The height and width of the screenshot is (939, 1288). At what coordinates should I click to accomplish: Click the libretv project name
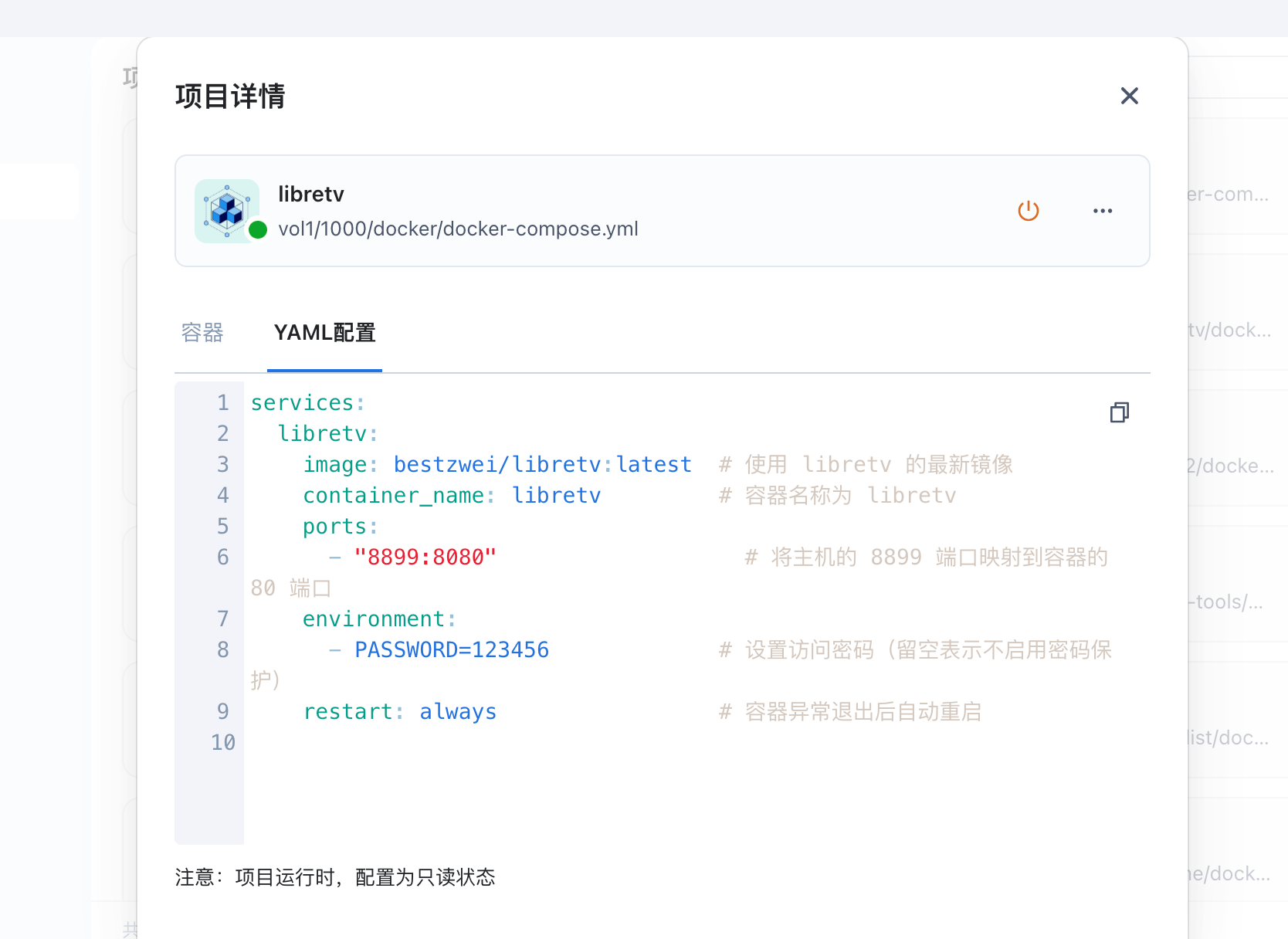(311, 195)
